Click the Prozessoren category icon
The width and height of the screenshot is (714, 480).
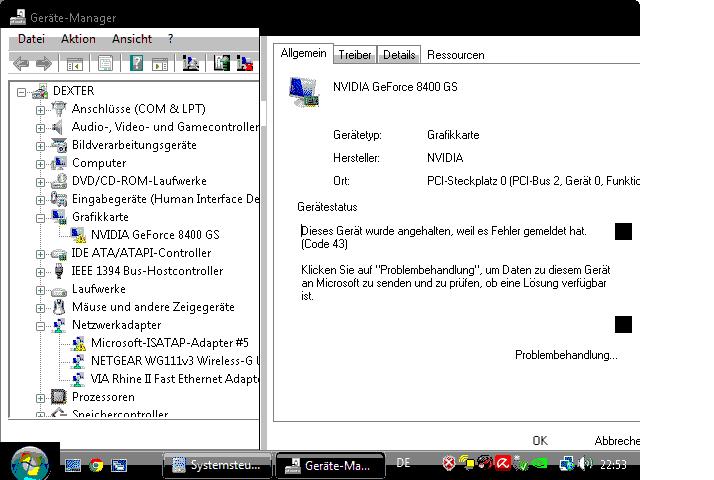59,397
